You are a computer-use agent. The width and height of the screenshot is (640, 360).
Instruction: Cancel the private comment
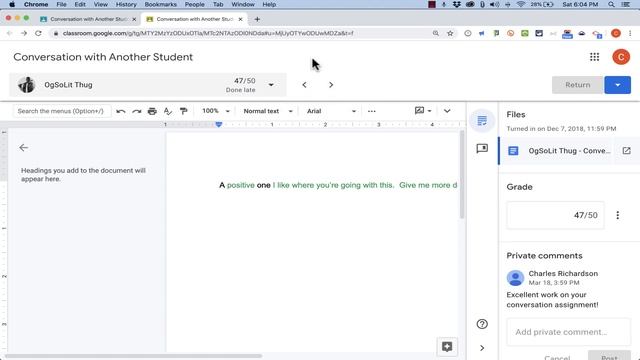pos(557,357)
